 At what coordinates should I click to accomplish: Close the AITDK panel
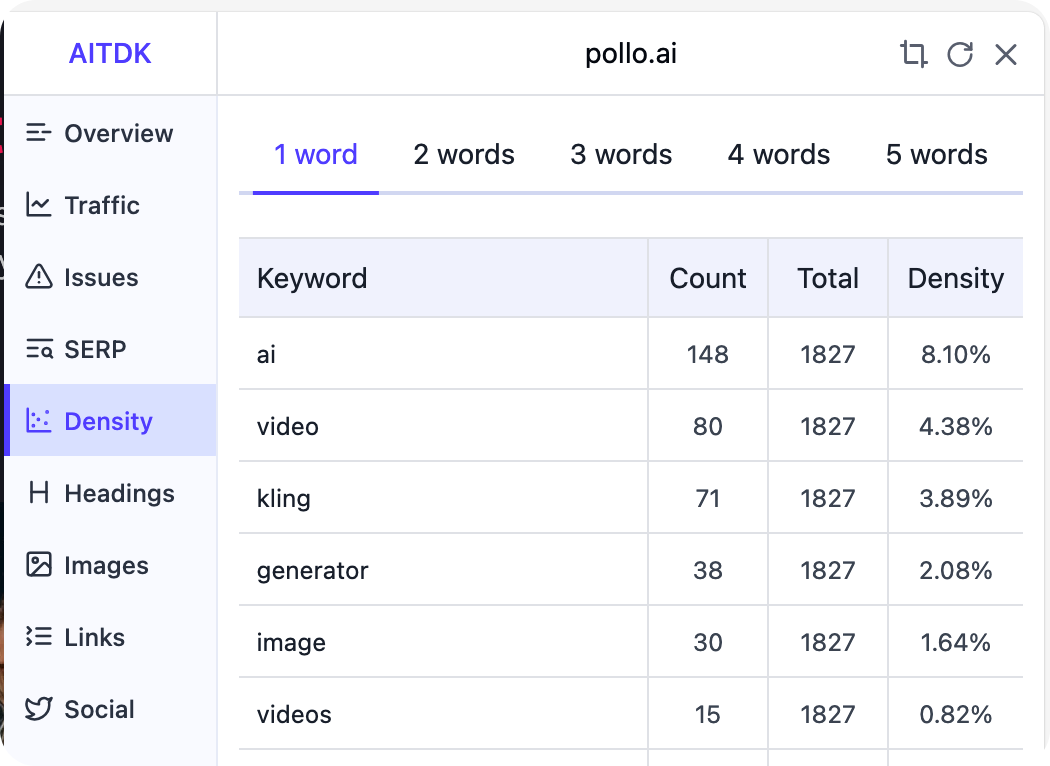(1006, 54)
